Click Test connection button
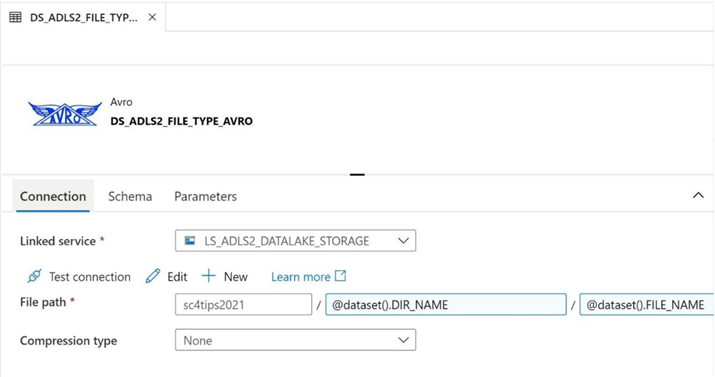Viewport: 715px width, 377px height. pyautogui.click(x=79, y=277)
